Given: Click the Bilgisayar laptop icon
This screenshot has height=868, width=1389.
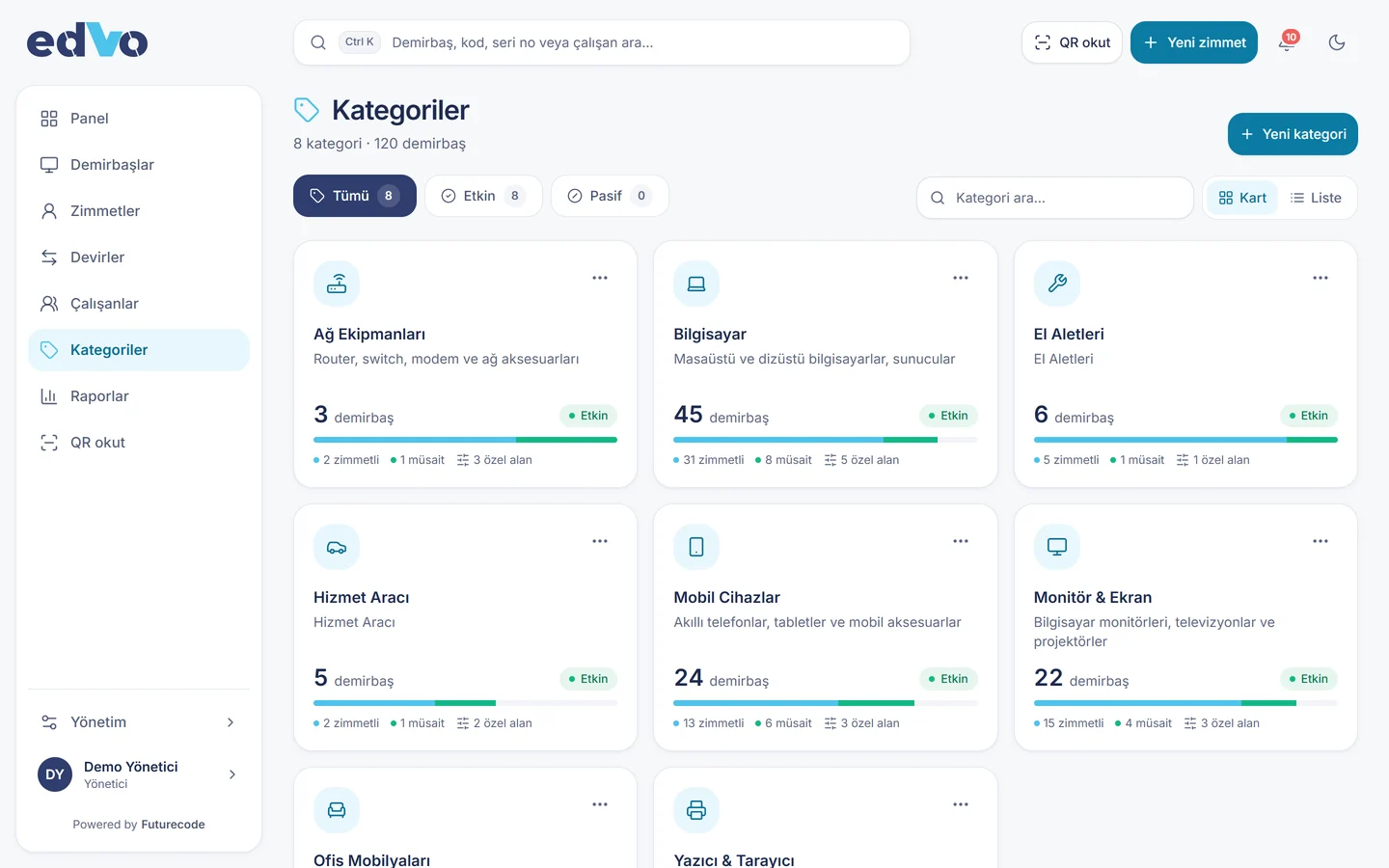Looking at the screenshot, I should (696, 284).
